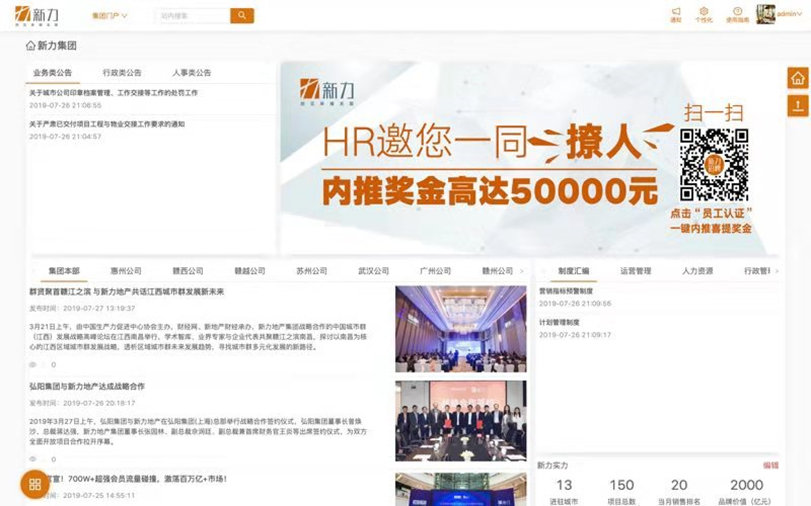Select the 集团本部 tab
Viewport: 811px width, 506px height.
[64, 271]
